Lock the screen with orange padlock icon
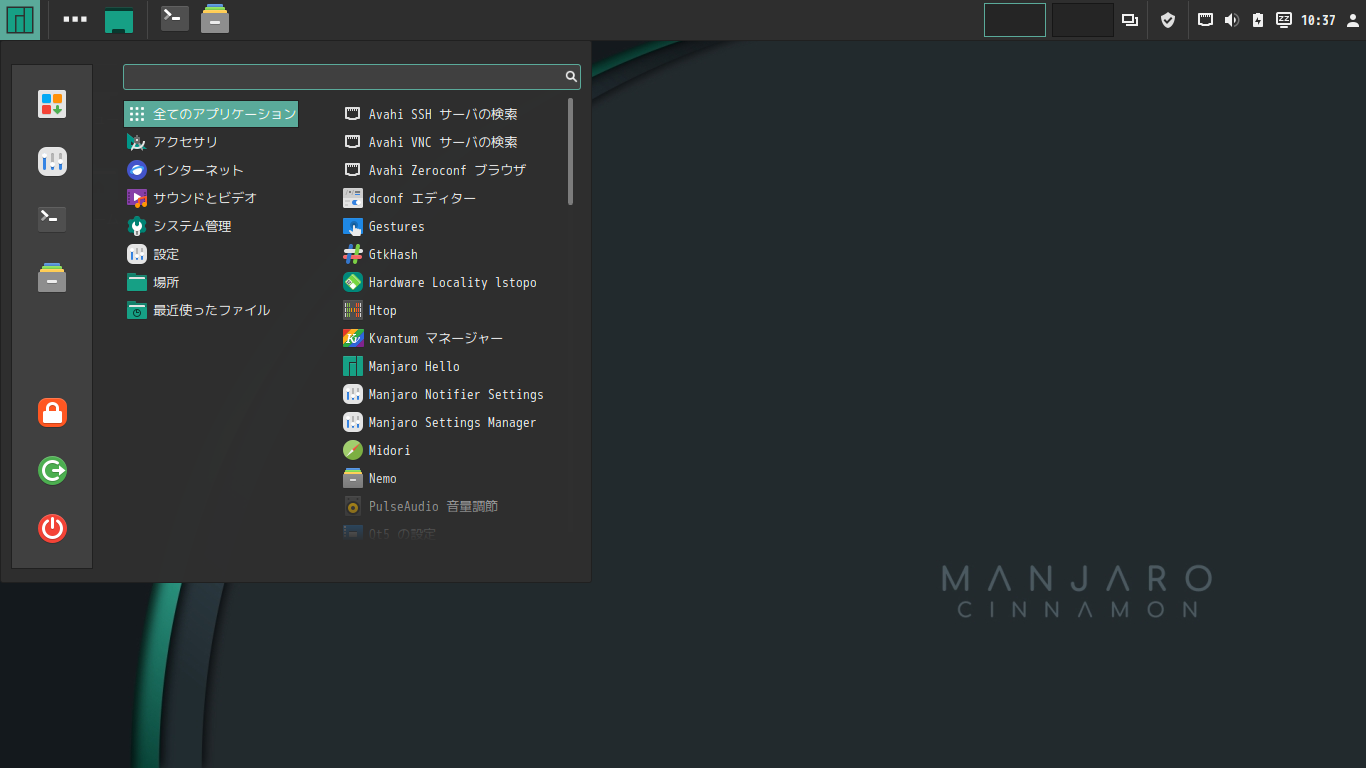The width and height of the screenshot is (1366, 768). [x=52, y=412]
